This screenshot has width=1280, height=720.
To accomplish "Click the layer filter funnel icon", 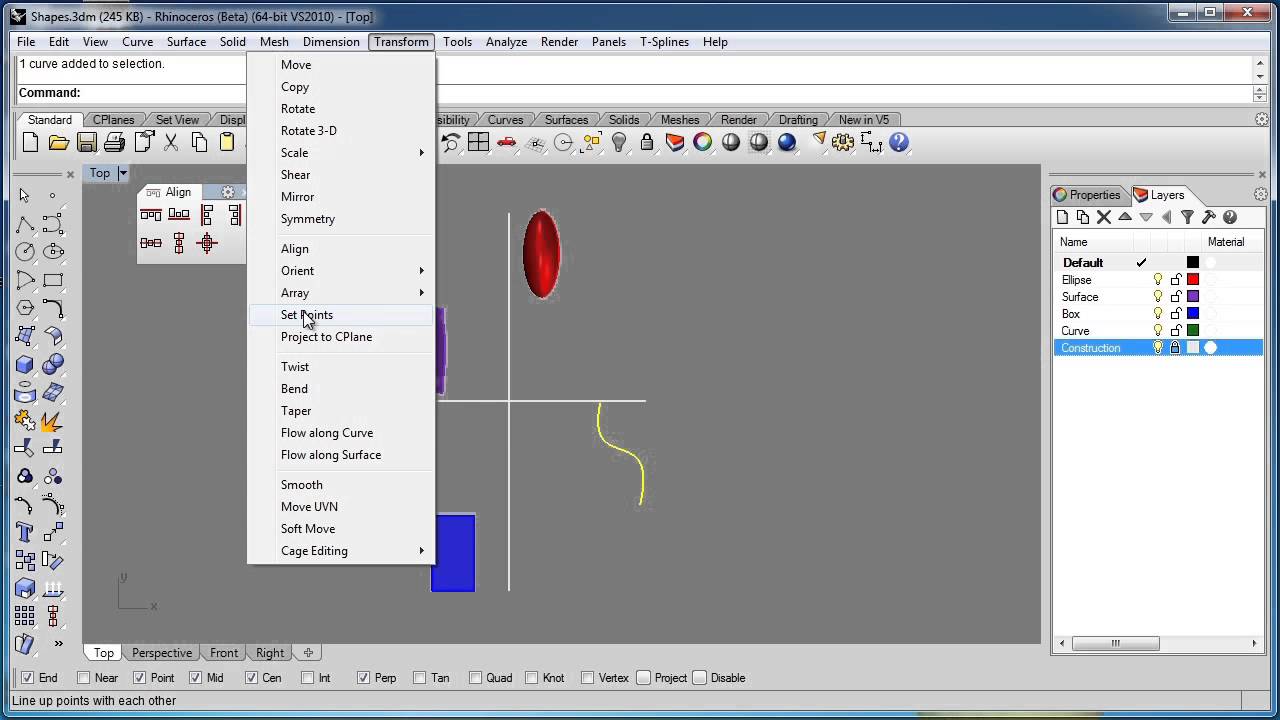I will tap(1188, 217).
